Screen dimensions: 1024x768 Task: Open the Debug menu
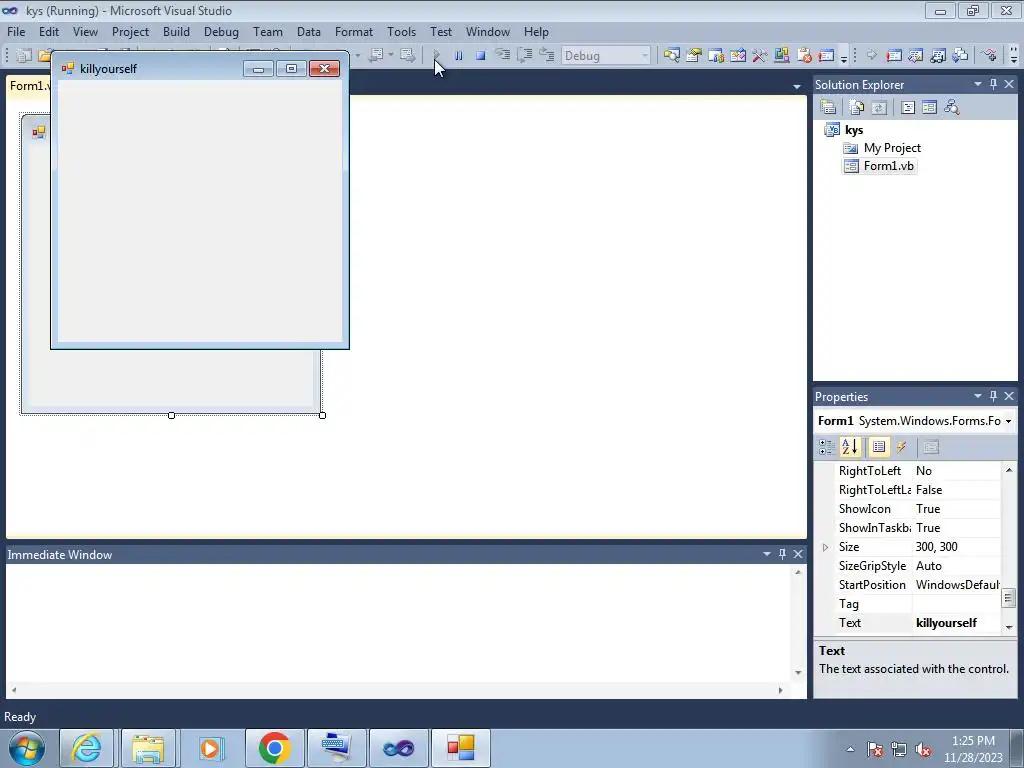[x=221, y=31]
